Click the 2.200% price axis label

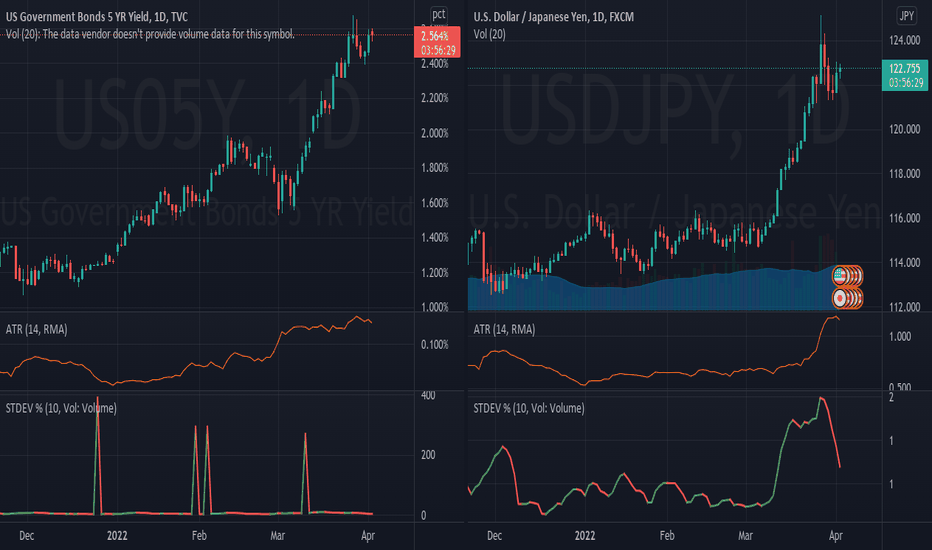point(434,98)
